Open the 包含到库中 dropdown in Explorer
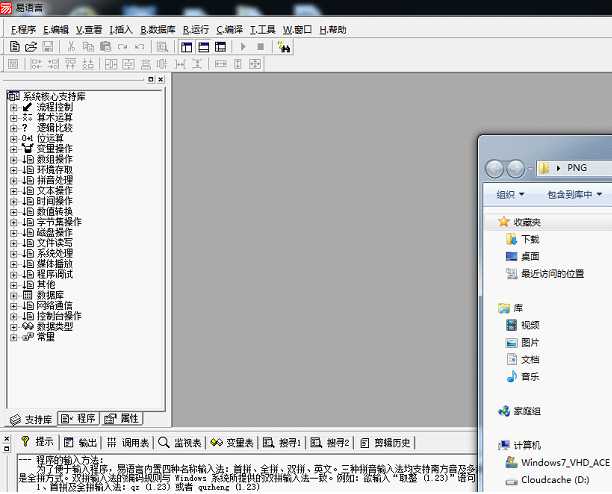 (575, 194)
